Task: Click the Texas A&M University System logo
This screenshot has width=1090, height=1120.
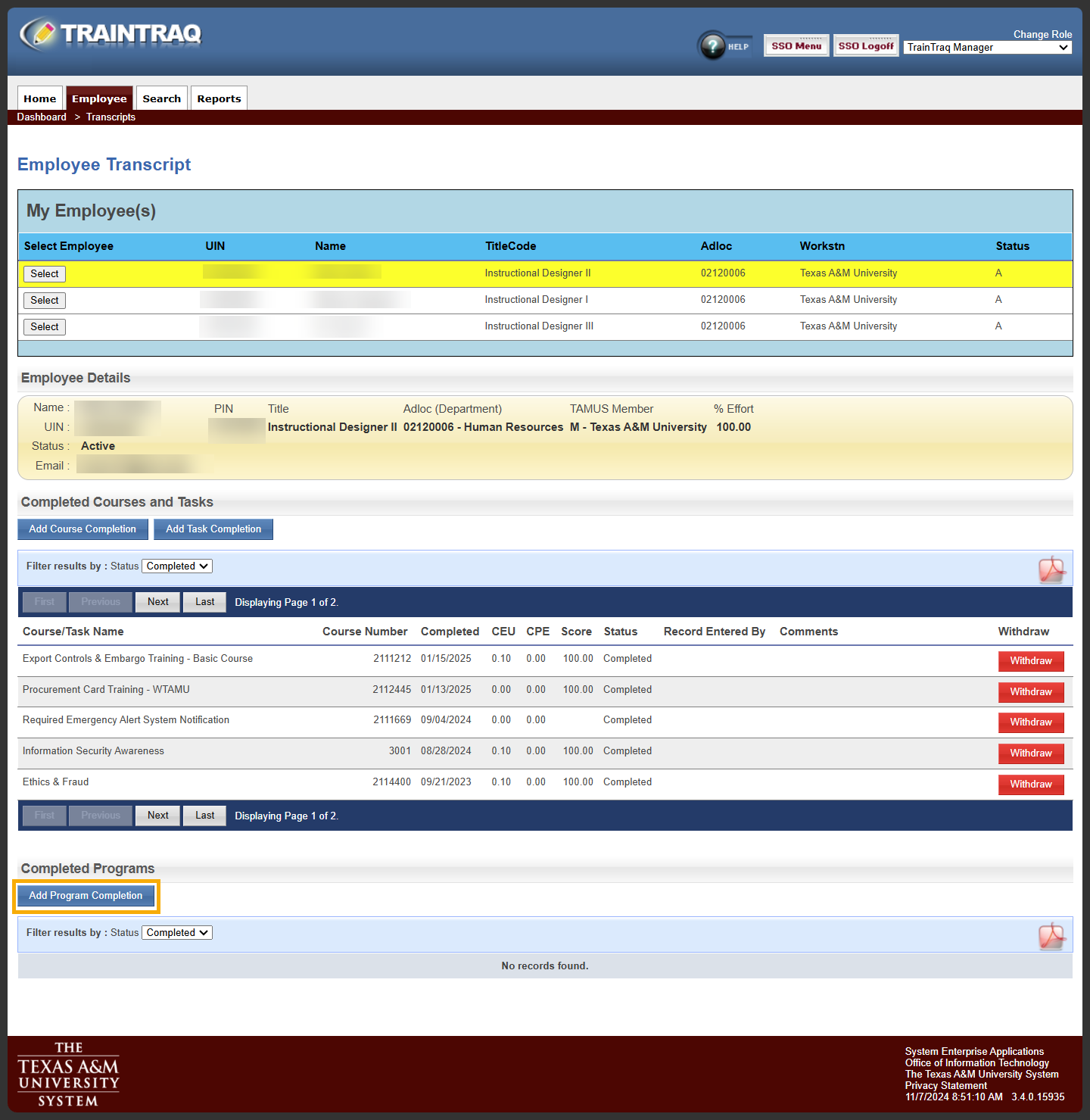Action: 68,1073
